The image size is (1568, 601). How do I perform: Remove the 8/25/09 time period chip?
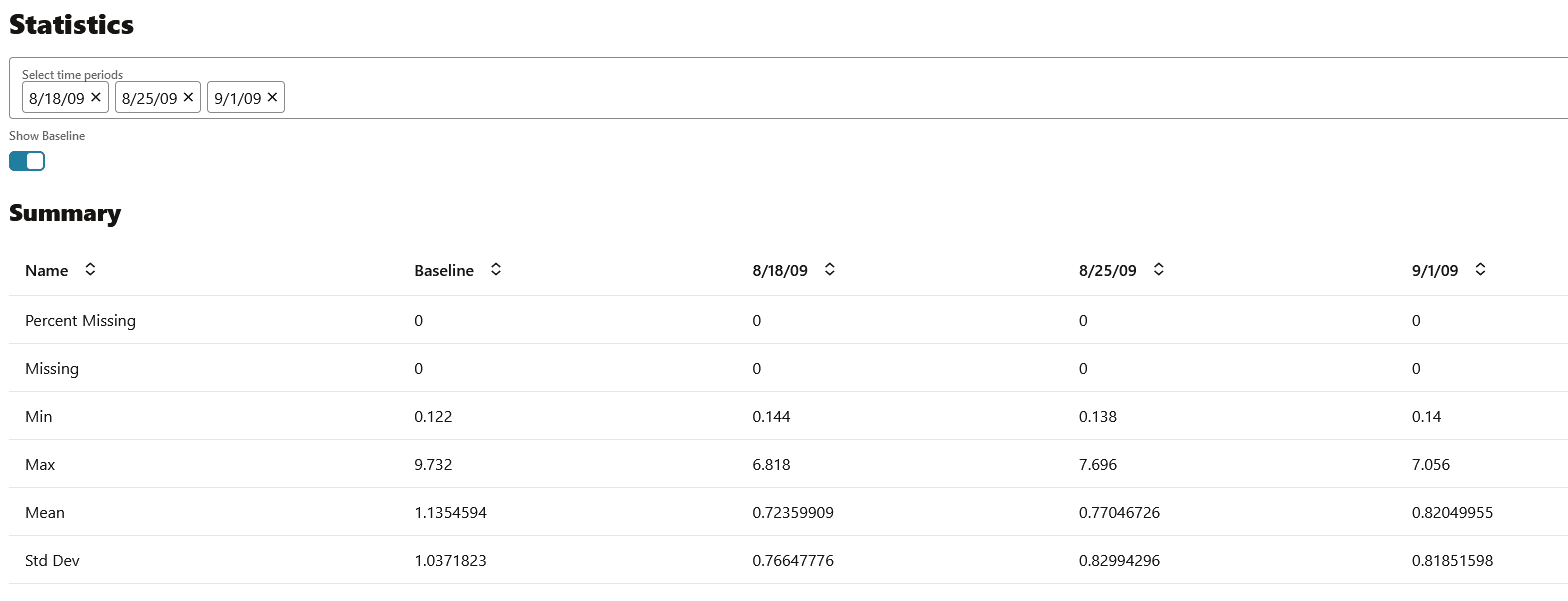point(188,97)
